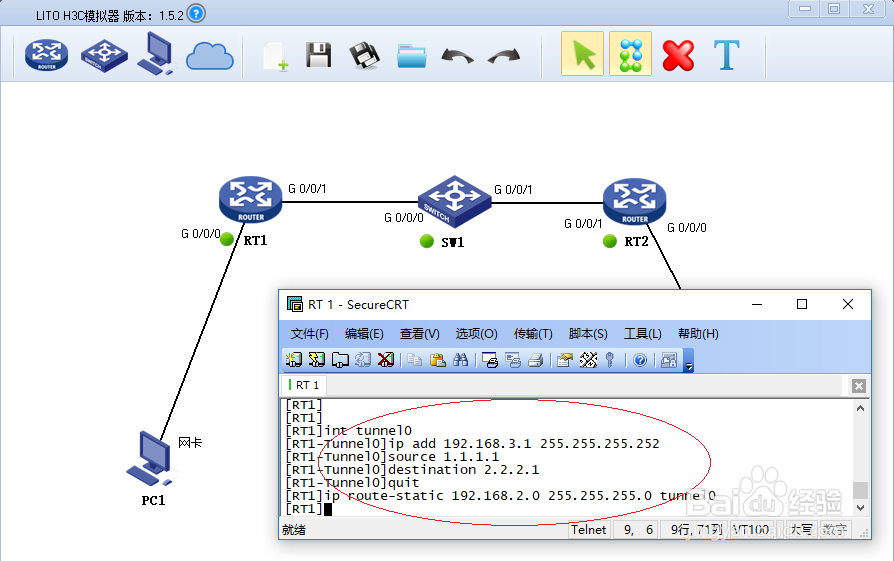
Task: Select the PC device in the LITO toolbar
Action: (156, 54)
